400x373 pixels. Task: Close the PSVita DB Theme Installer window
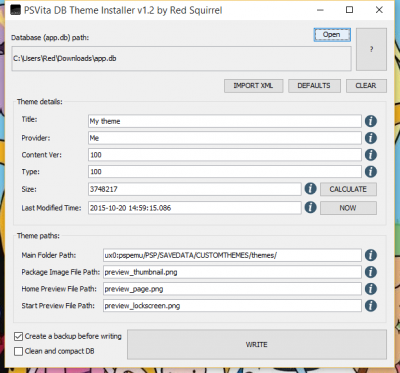click(379, 10)
